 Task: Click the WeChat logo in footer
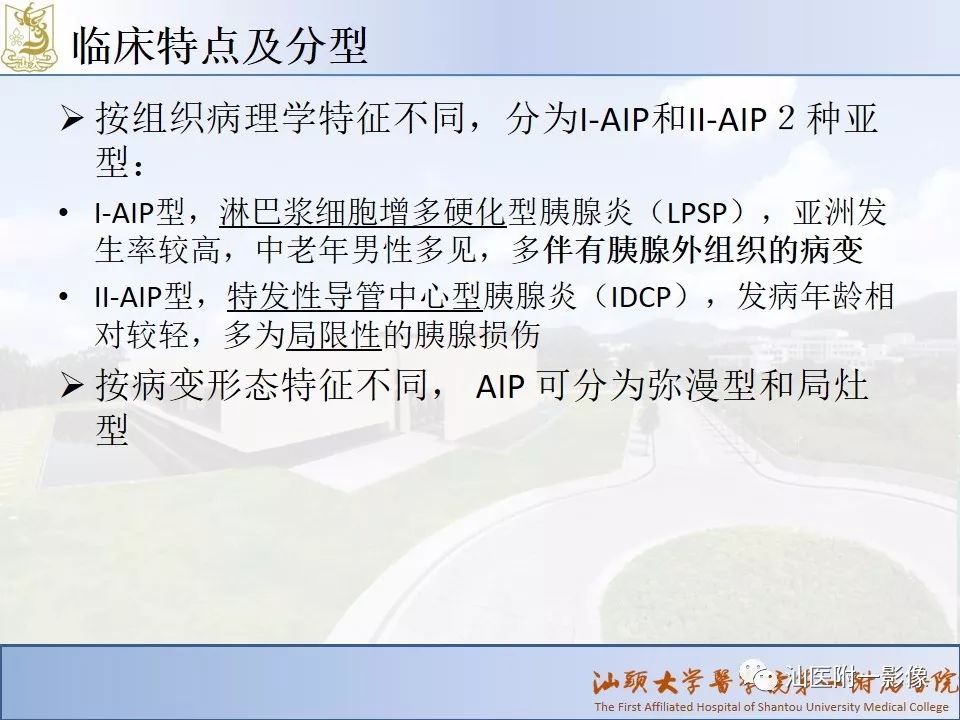point(759,676)
